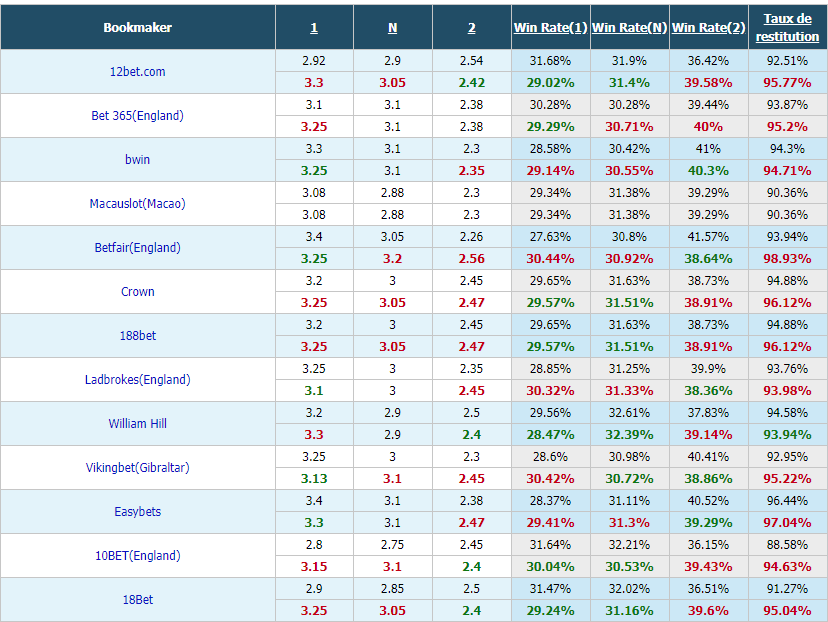Open the 12bet.com bookmaker link
This screenshot has width=828, height=622.
click(137, 72)
